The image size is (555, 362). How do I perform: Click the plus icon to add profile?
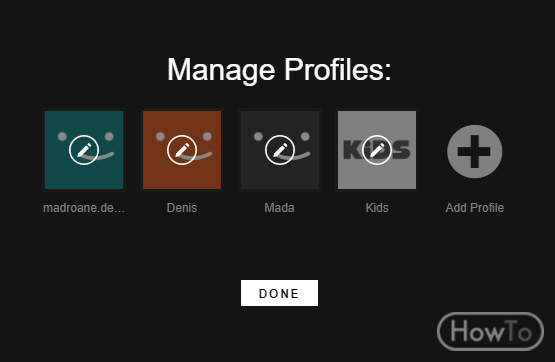[474, 151]
